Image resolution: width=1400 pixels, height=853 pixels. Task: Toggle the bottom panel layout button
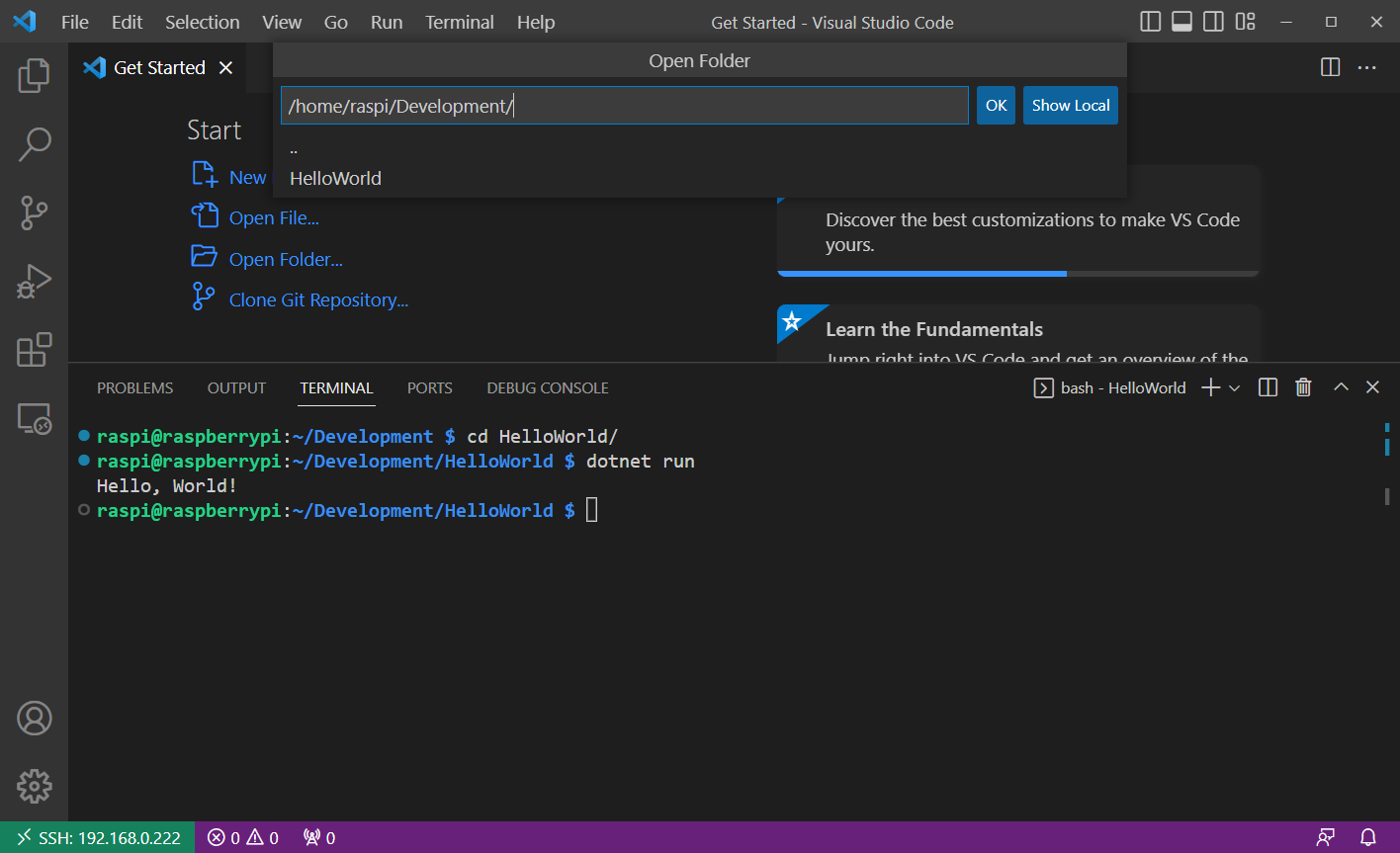tap(1181, 22)
